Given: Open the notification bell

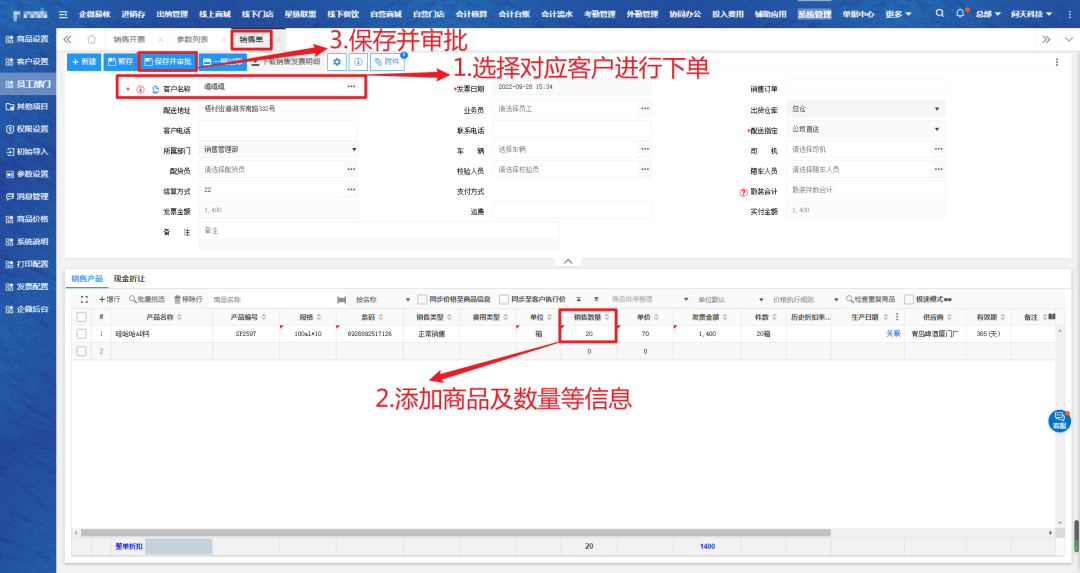Looking at the screenshot, I should coord(961,14).
